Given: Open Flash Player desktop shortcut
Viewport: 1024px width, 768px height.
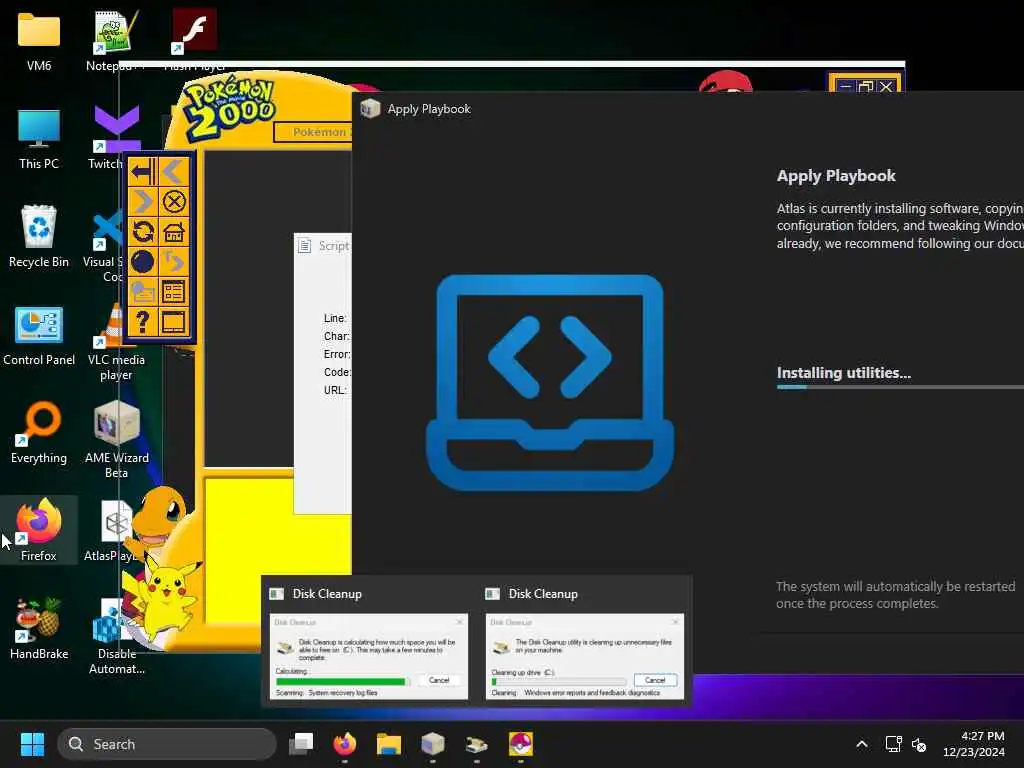Looking at the screenshot, I should coord(194,40).
